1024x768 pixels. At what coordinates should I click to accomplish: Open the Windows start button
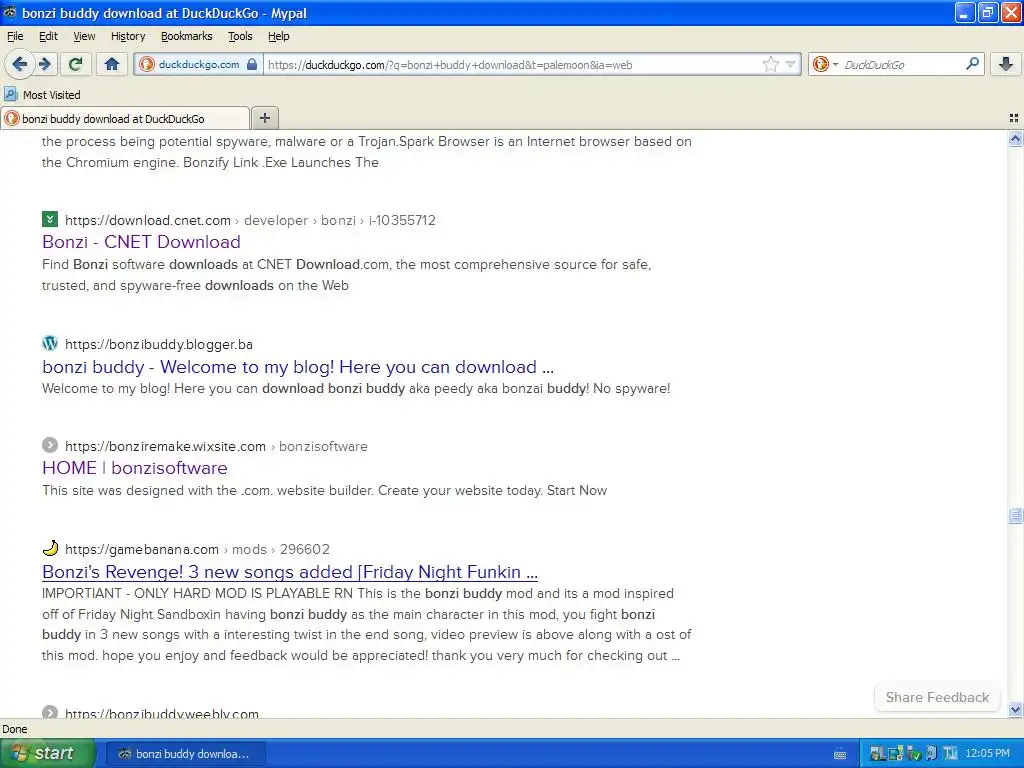pos(47,753)
